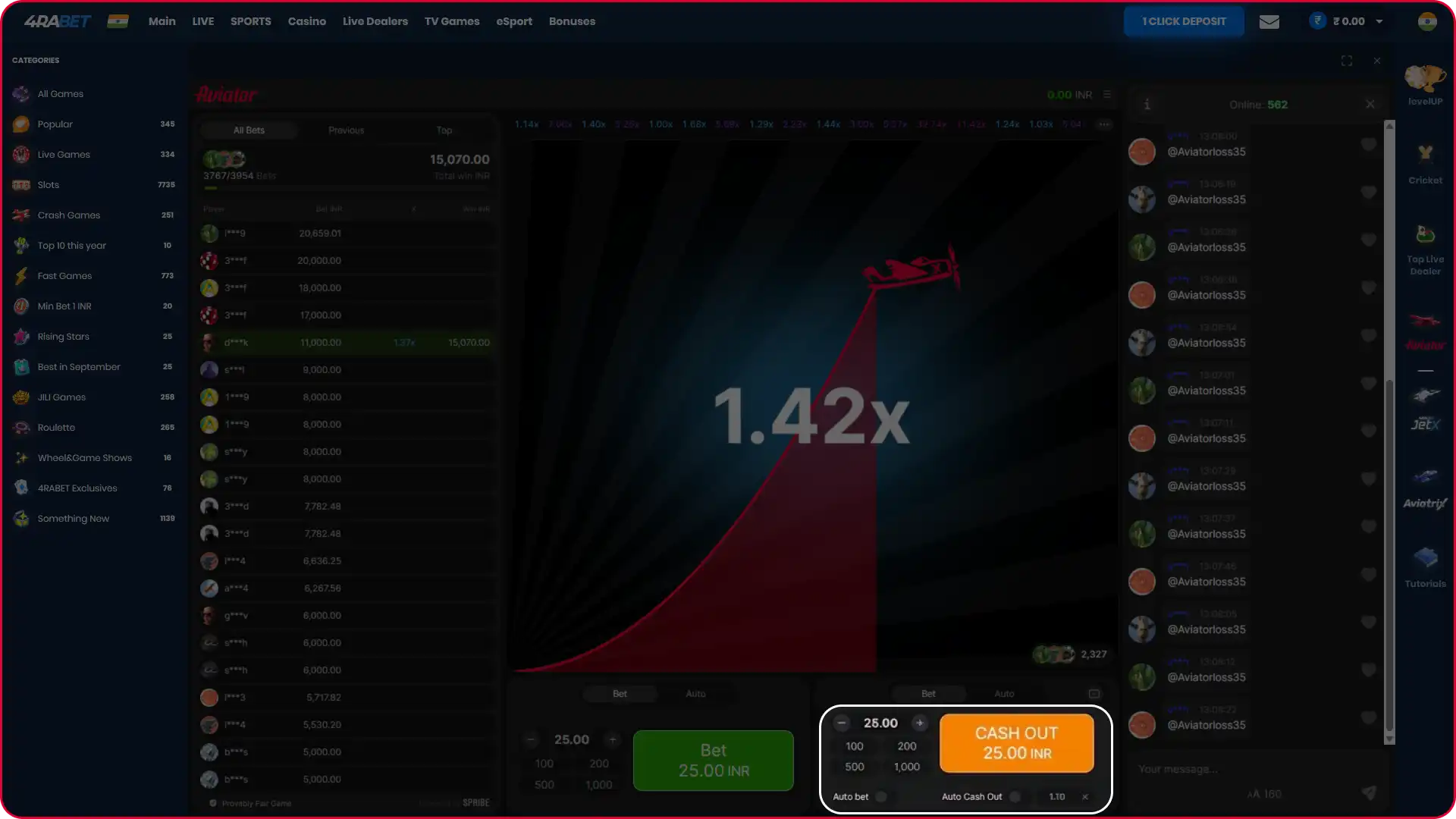Toggle the Auto bet switch
The height and width of the screenshot is (819, 1456).
tap(881, 796)
